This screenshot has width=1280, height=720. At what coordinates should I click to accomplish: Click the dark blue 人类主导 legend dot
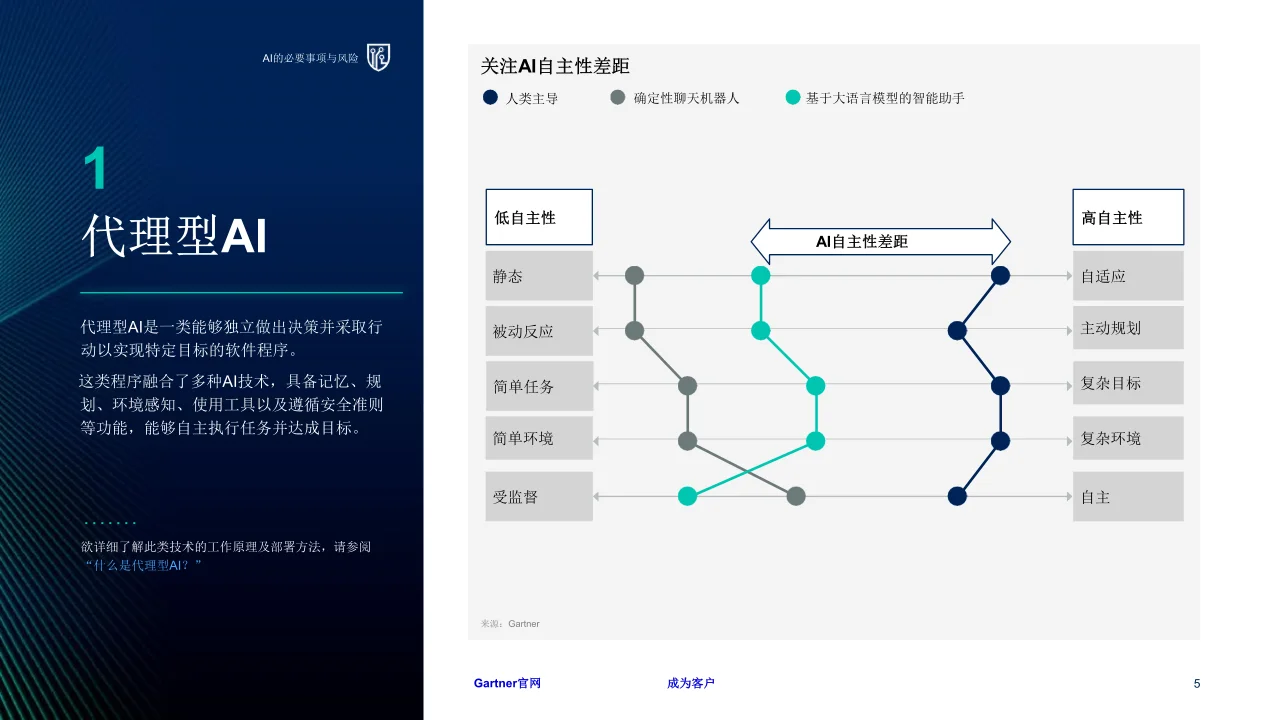(490, 98)
